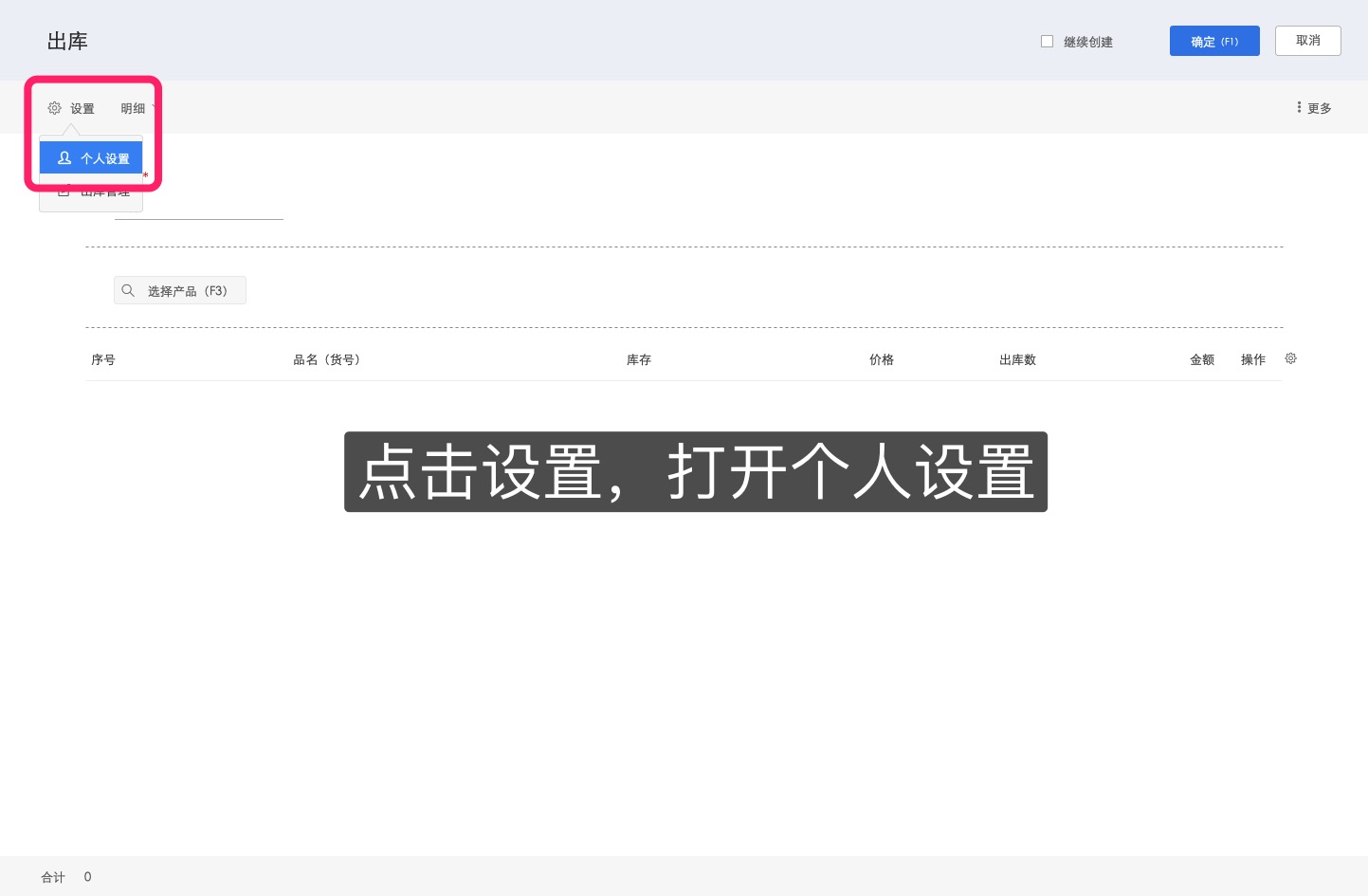The image size is (1368, 896).
Task: Click the 序号 column header
Action: pos(103,359)
